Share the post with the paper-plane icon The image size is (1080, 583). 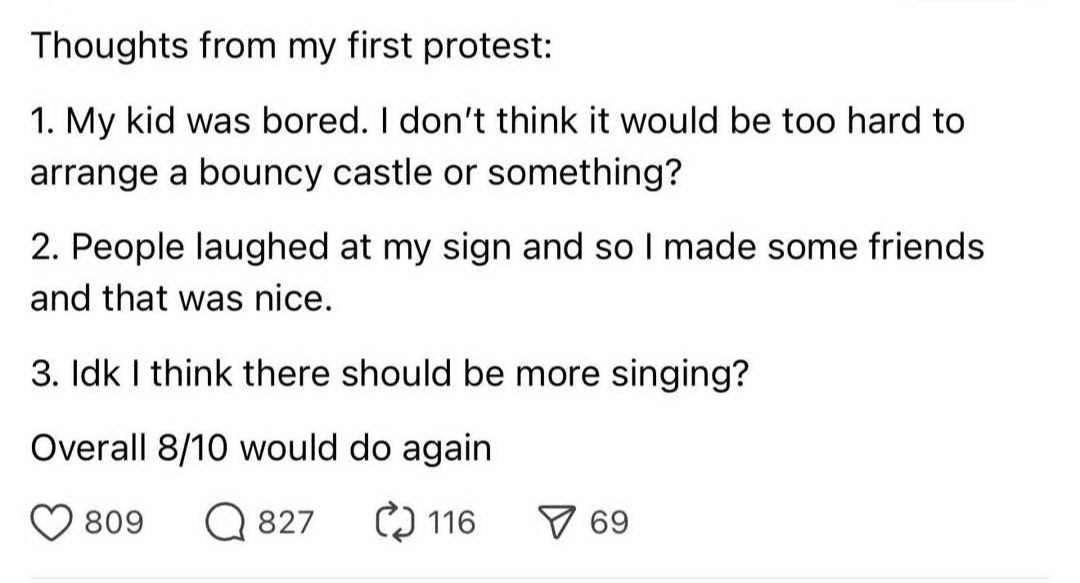[x=558, y=522]
